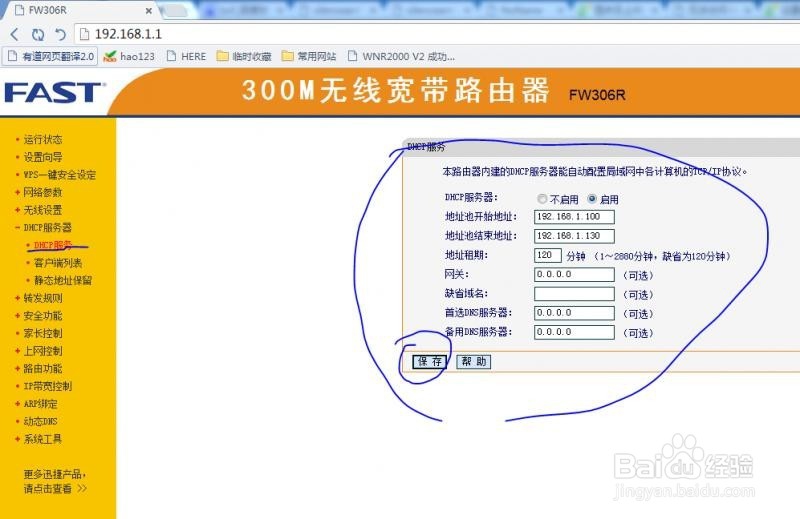Open 设置向导 menu item

click(42, 157)
